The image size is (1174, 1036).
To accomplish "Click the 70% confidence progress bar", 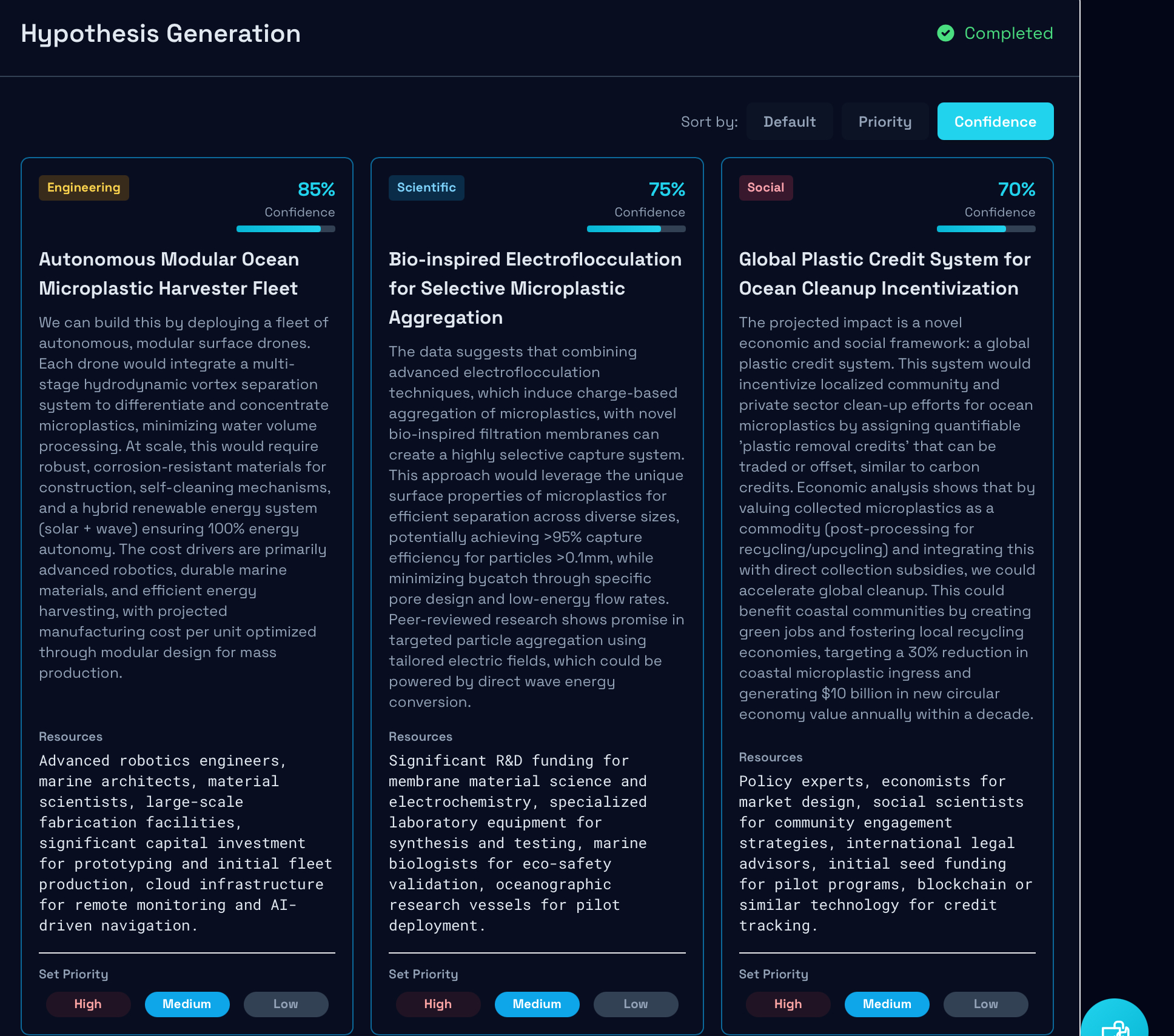I will (x=985, y=229).
